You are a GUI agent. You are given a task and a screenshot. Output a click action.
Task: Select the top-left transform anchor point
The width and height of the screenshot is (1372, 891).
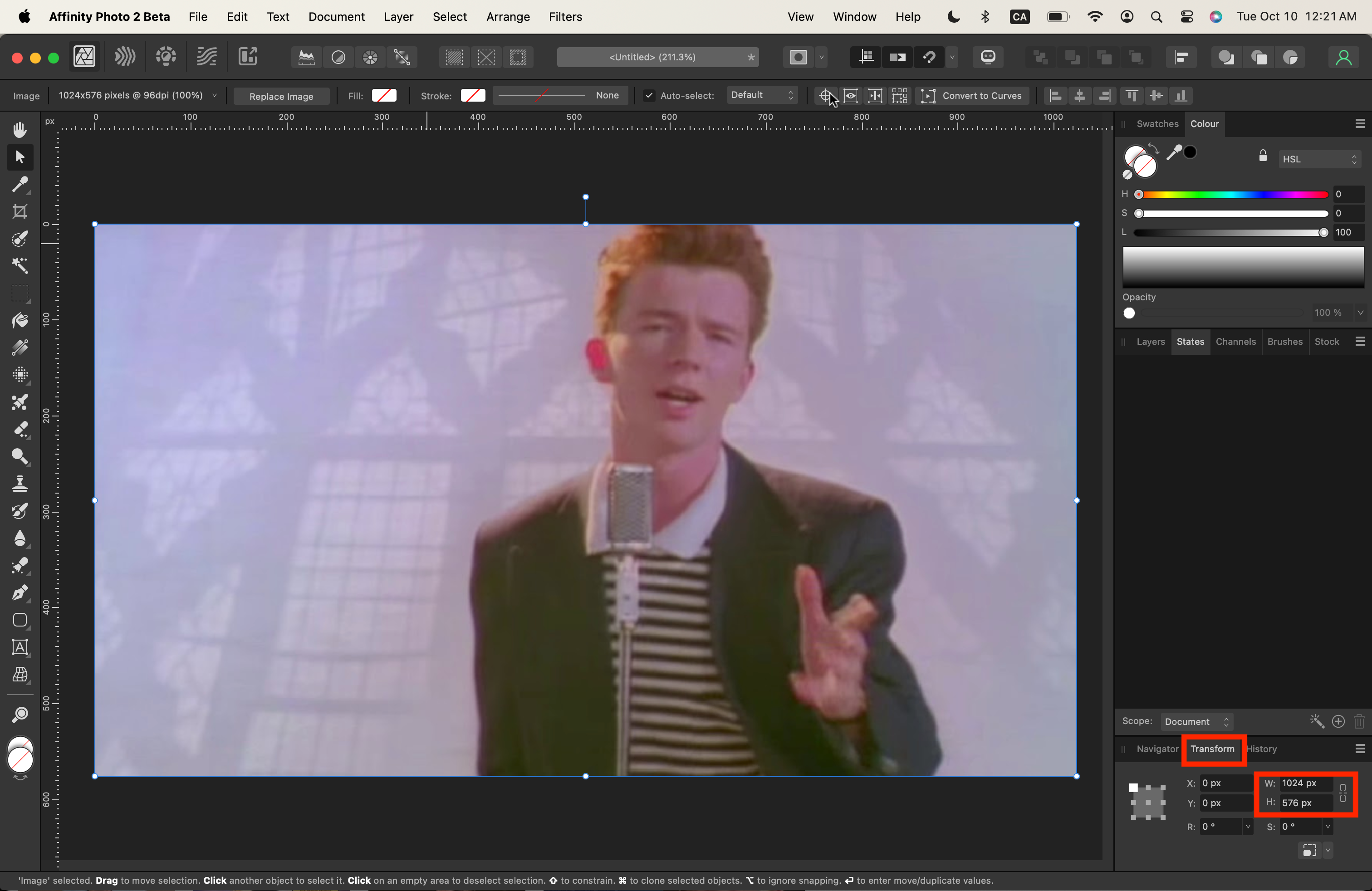tap(1133, 788)
